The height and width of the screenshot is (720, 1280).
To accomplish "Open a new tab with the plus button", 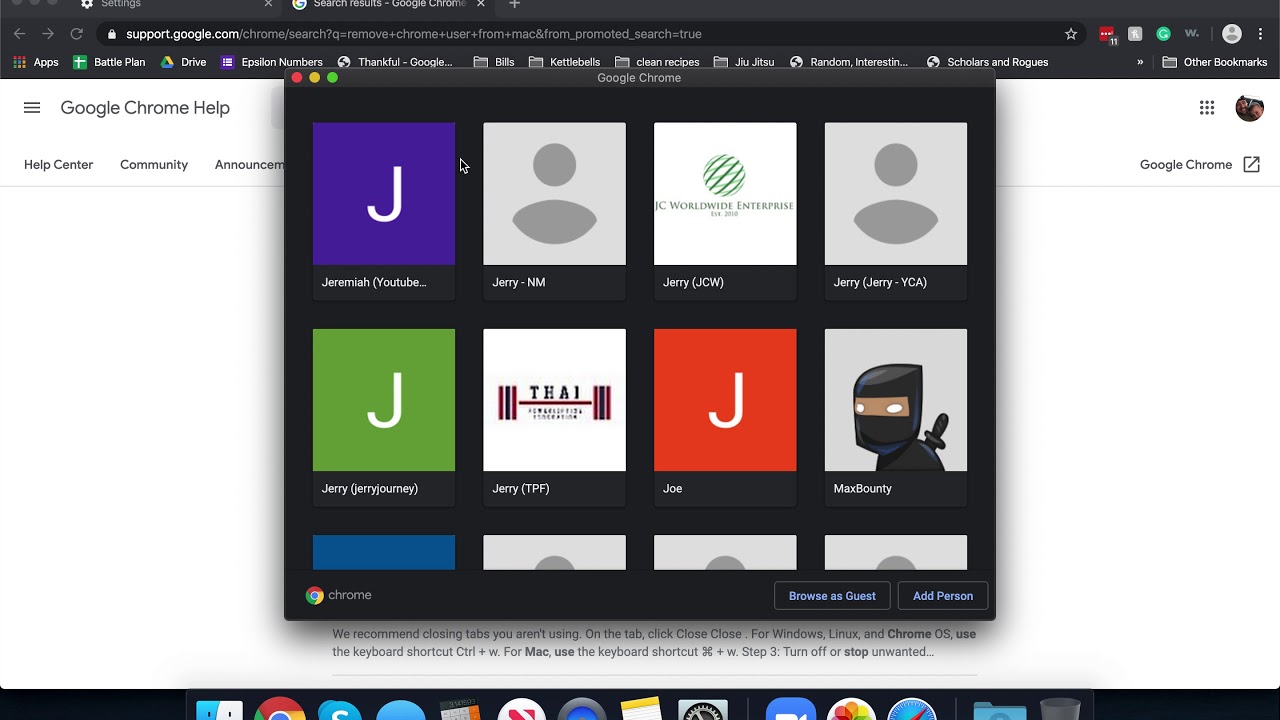I will point(514,4).
